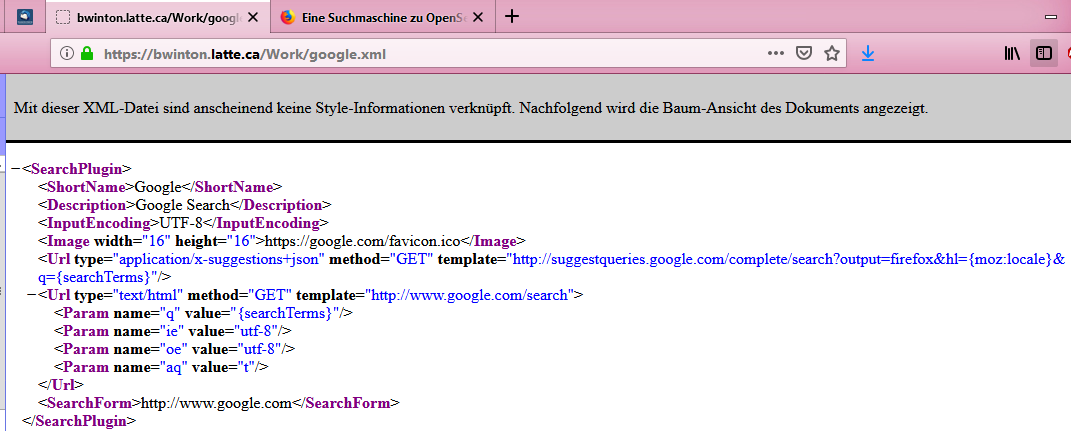Switch to the Eine Suchmaschine zu OpenSearch tab
This screenshot has width=1071, height=431.
(380, 17)
